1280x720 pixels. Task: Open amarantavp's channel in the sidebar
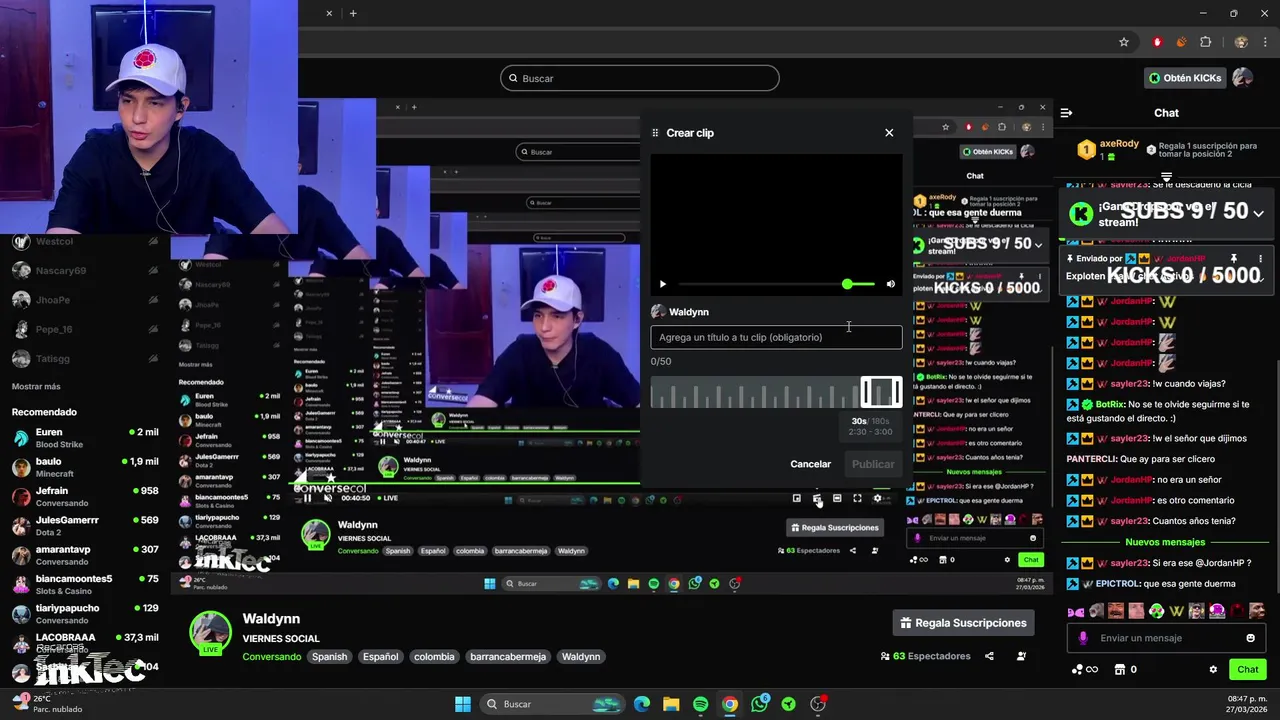[85, 555]
